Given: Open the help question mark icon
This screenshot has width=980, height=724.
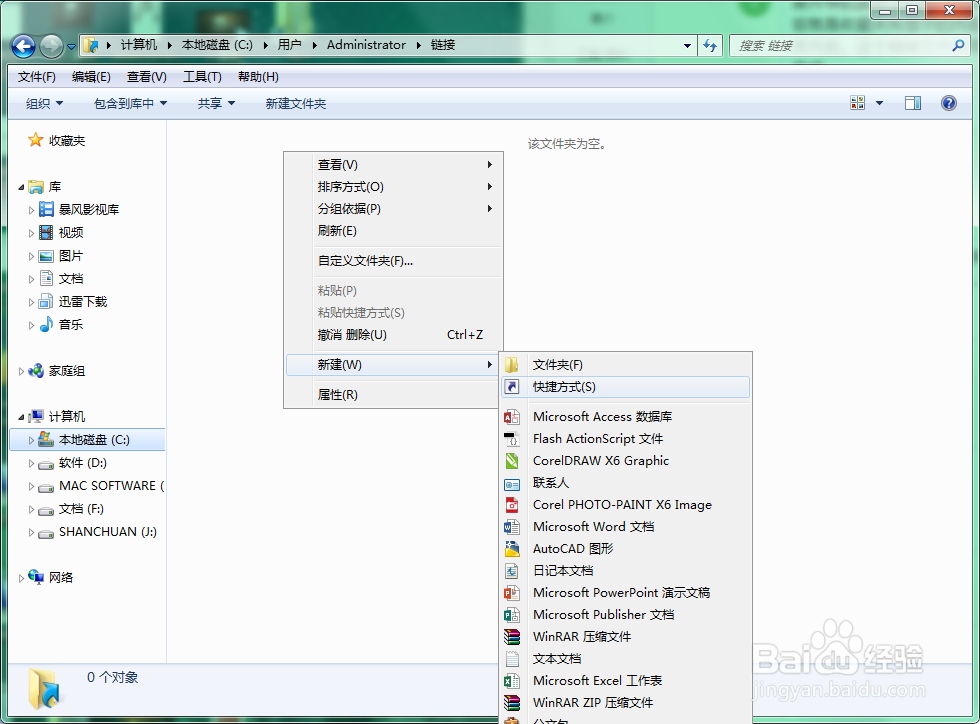Looking at the screenshot, I should pos(949,103).
